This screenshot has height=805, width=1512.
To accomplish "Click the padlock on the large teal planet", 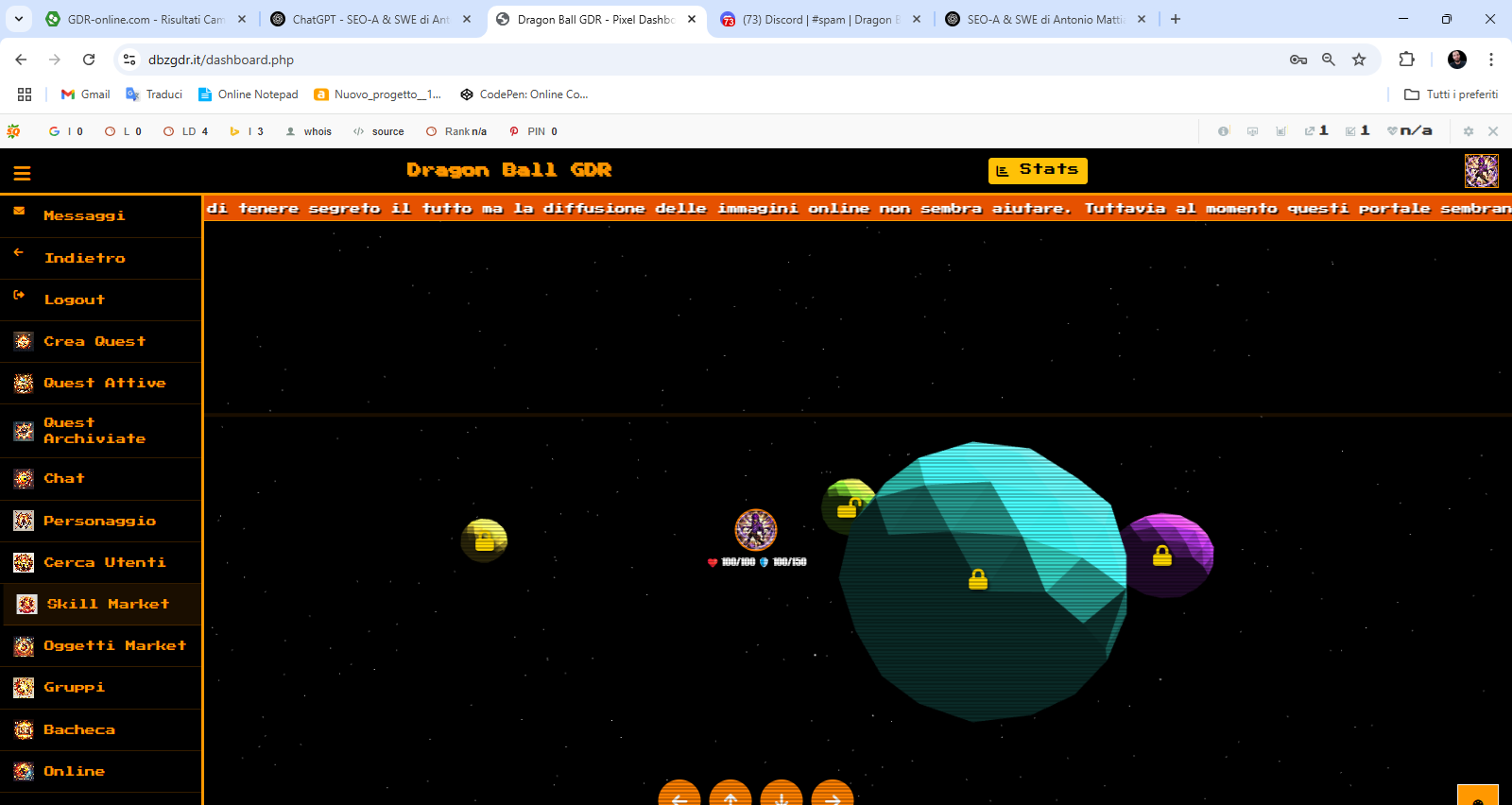I will pos(978,579).
